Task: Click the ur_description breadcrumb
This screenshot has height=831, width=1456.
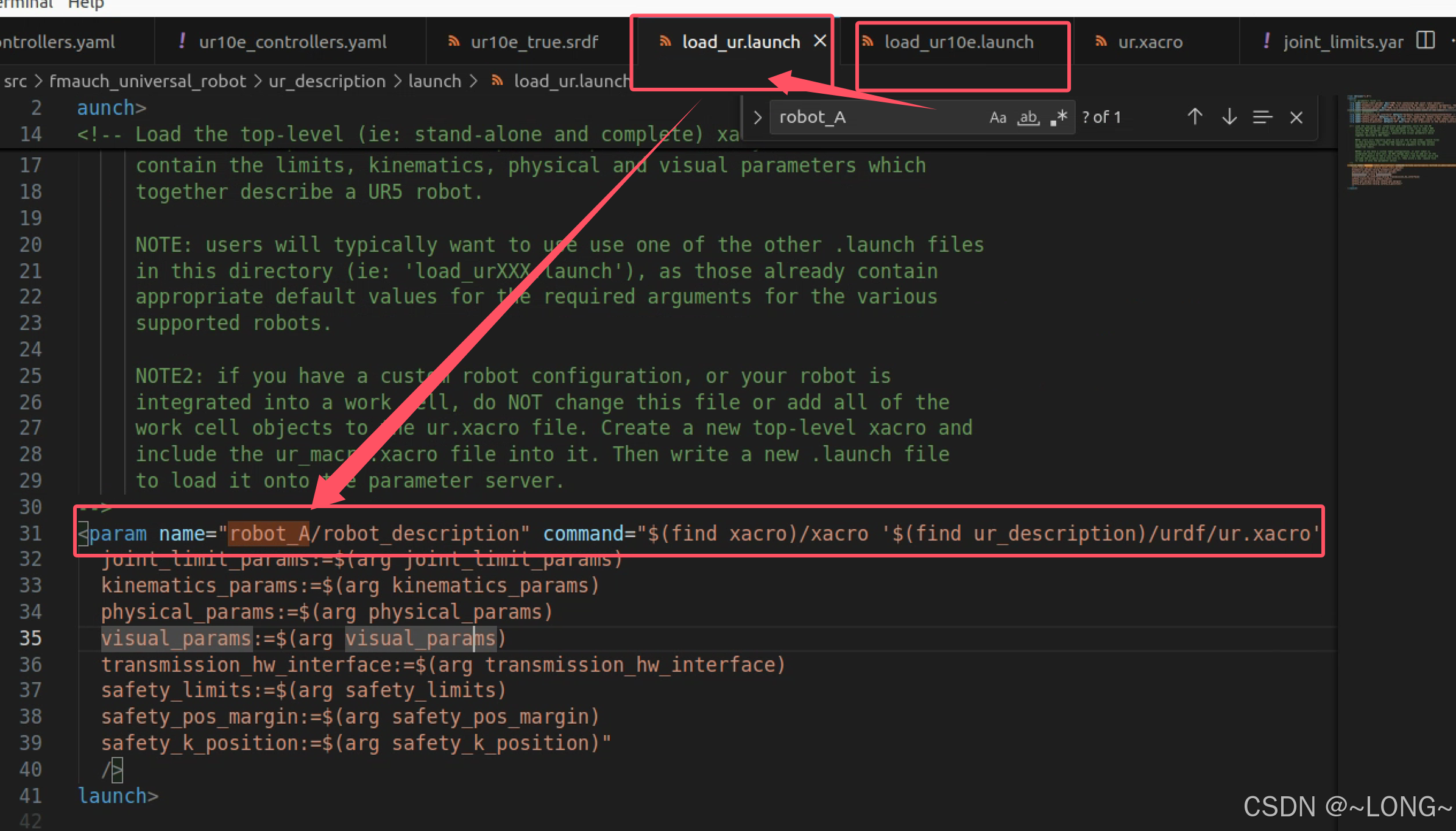Action: (x=327, y=81)
